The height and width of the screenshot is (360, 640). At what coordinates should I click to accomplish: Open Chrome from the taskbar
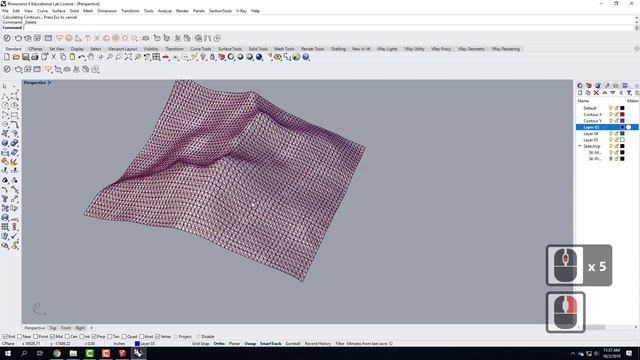tap(57, 353)
